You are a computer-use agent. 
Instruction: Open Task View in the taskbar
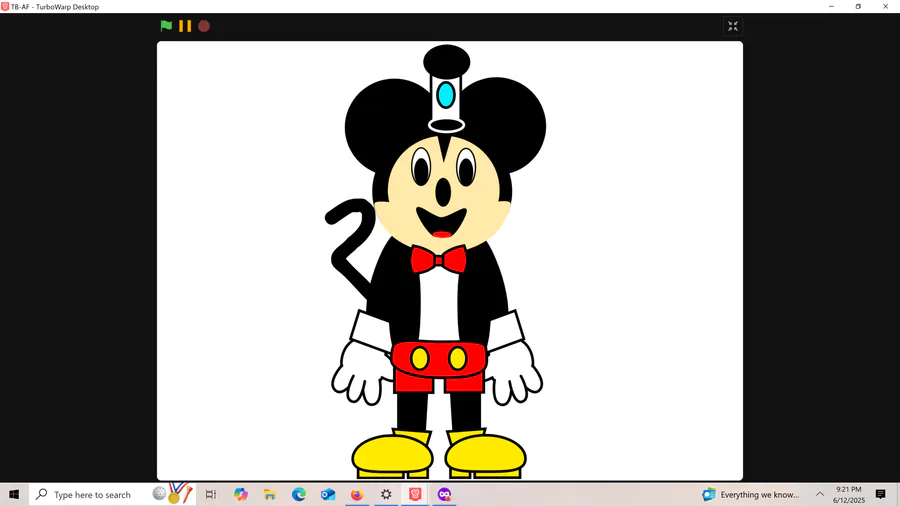pyautogui.click(x=211, y=494)
